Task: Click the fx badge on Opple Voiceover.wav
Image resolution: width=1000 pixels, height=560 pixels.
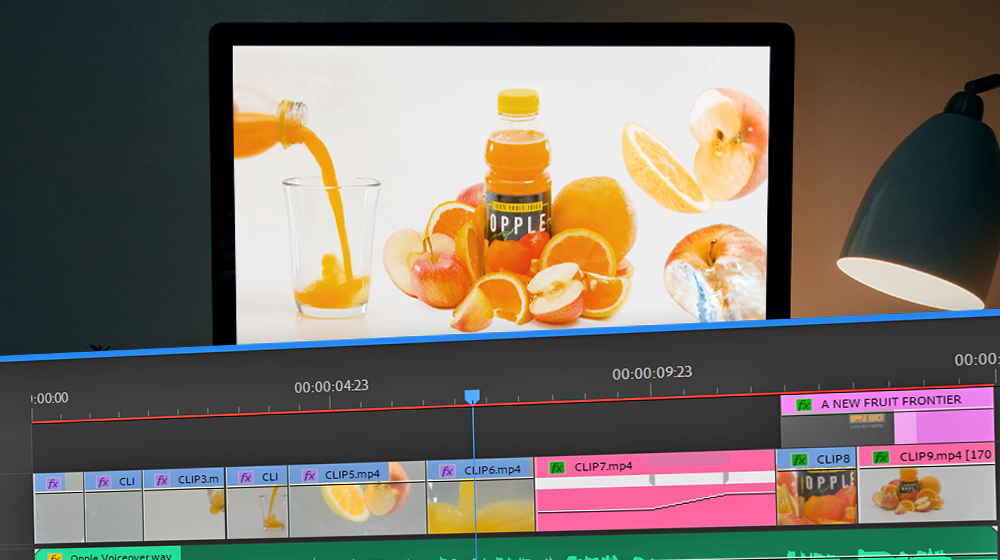Action: (55, 557)
